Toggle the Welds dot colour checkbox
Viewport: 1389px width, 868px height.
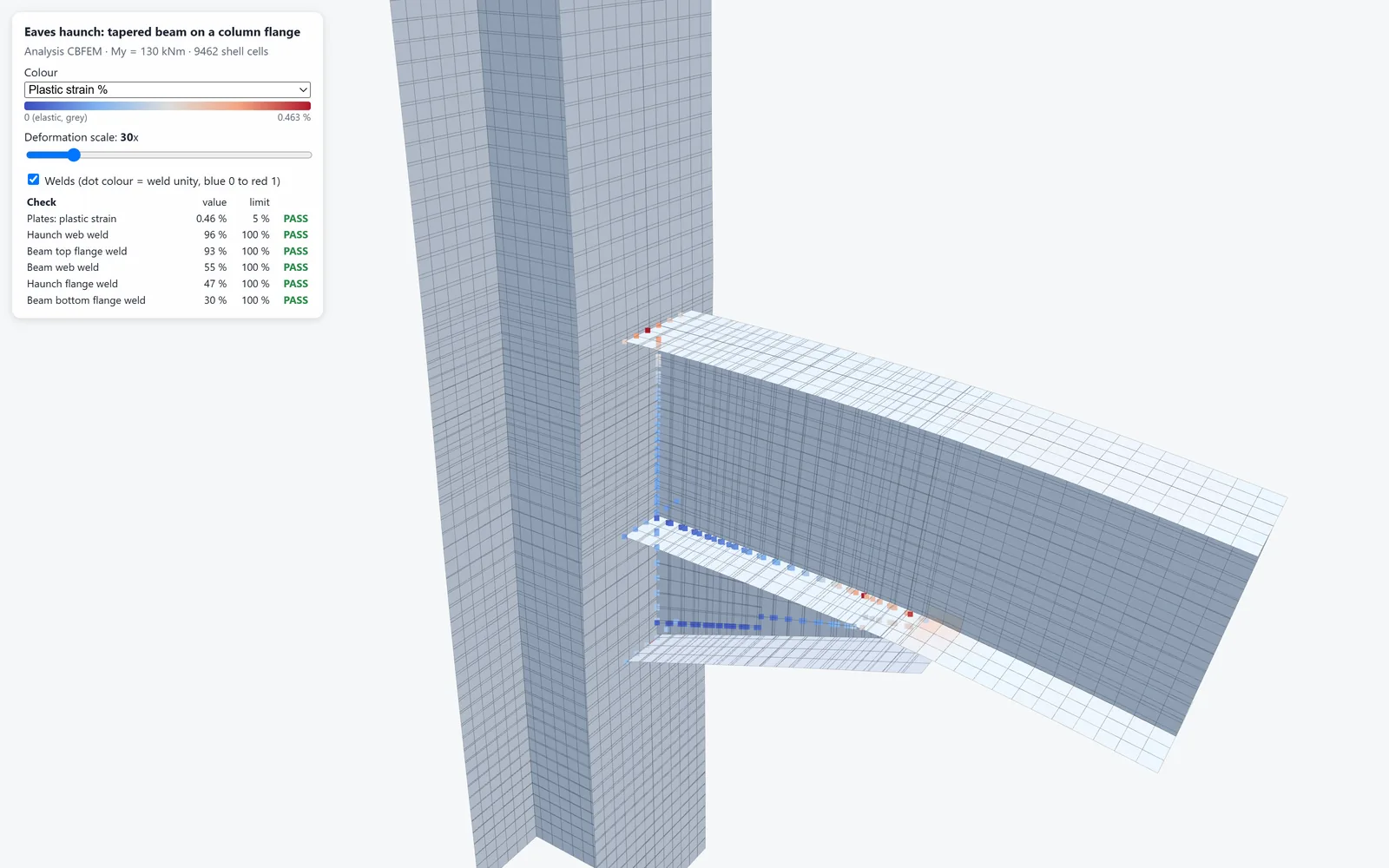pyautogui.click(x=33, y=180)
